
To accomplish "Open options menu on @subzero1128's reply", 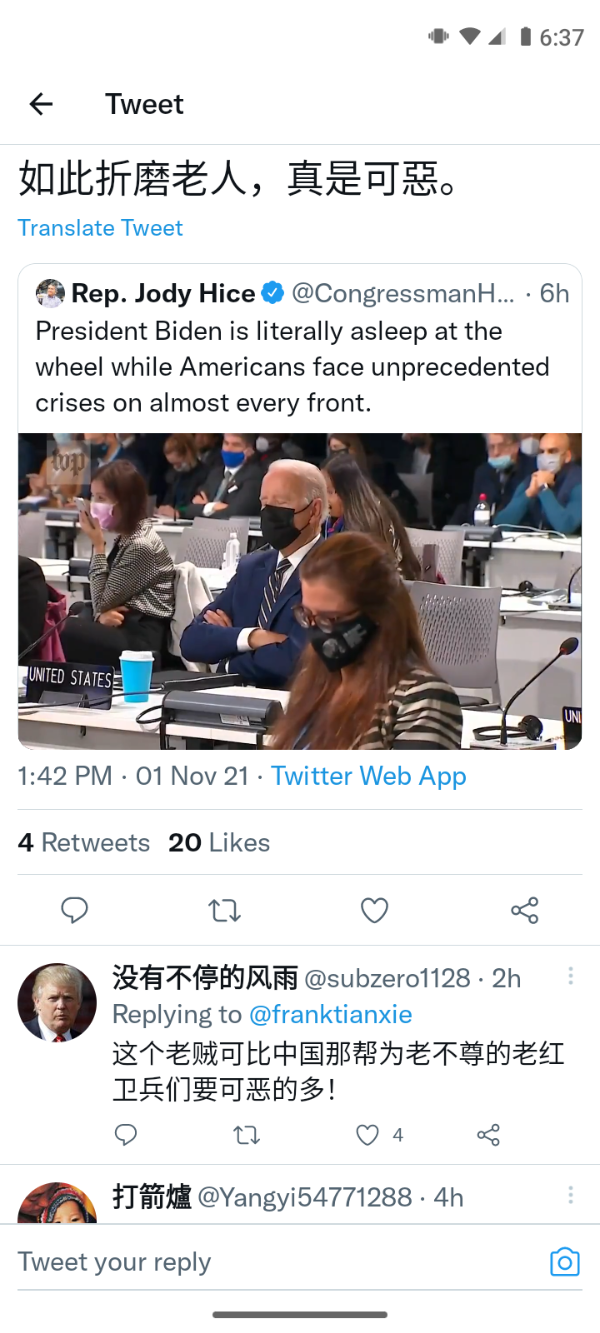I will point(571,976).
